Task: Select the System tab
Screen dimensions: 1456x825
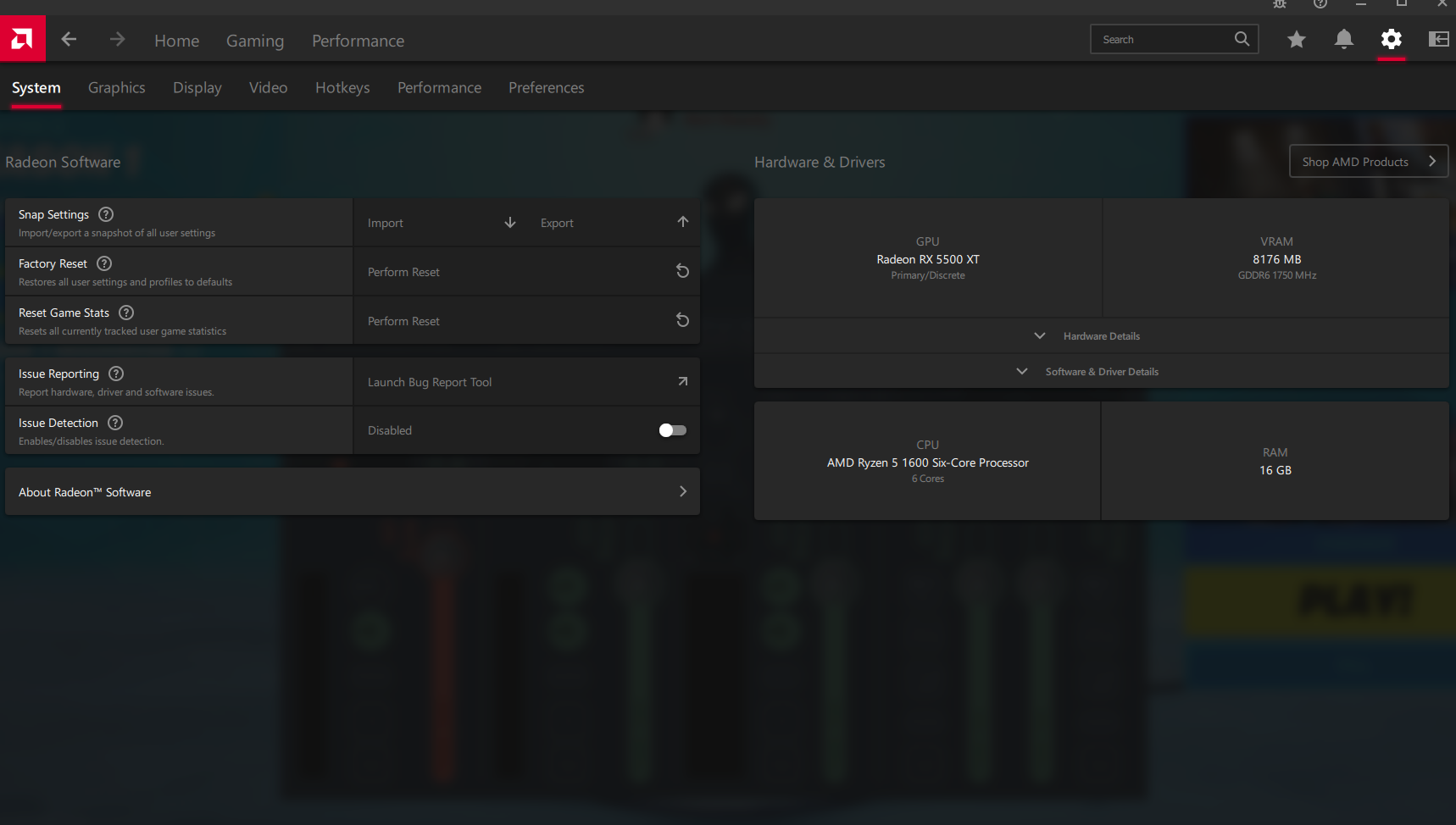Action: click(x=36, y=88)
